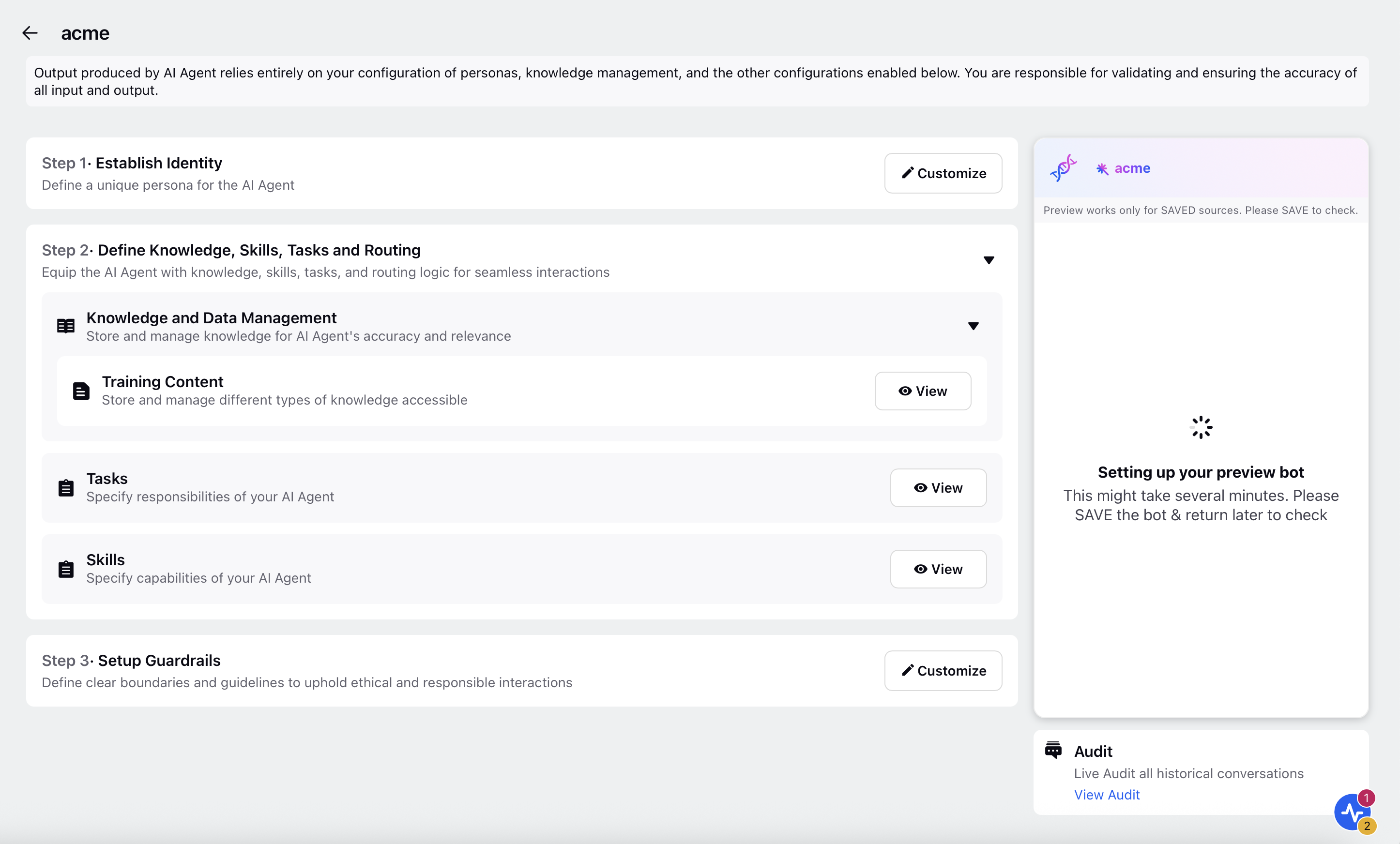Click the Audit chat icon

pos(1053,750)
